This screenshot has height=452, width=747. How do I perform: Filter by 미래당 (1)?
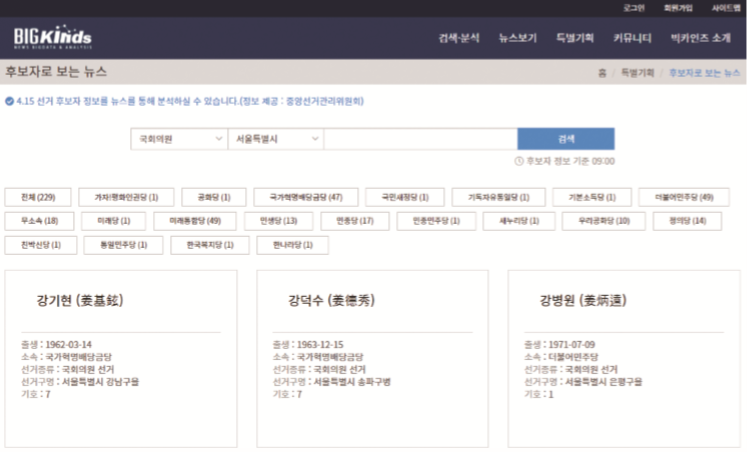pos(114,221)
